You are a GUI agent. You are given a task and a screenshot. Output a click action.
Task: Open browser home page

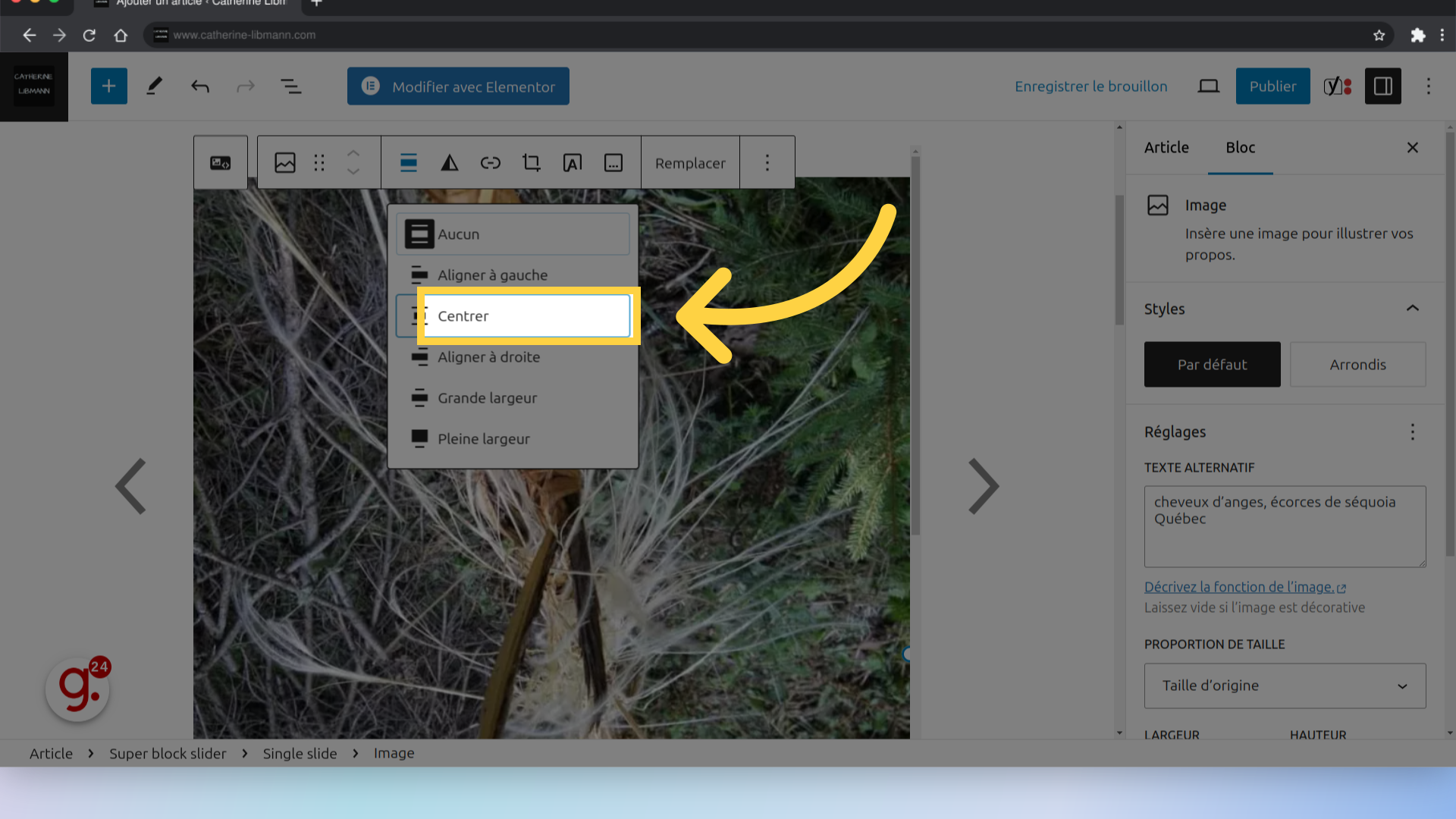point(120,35)
